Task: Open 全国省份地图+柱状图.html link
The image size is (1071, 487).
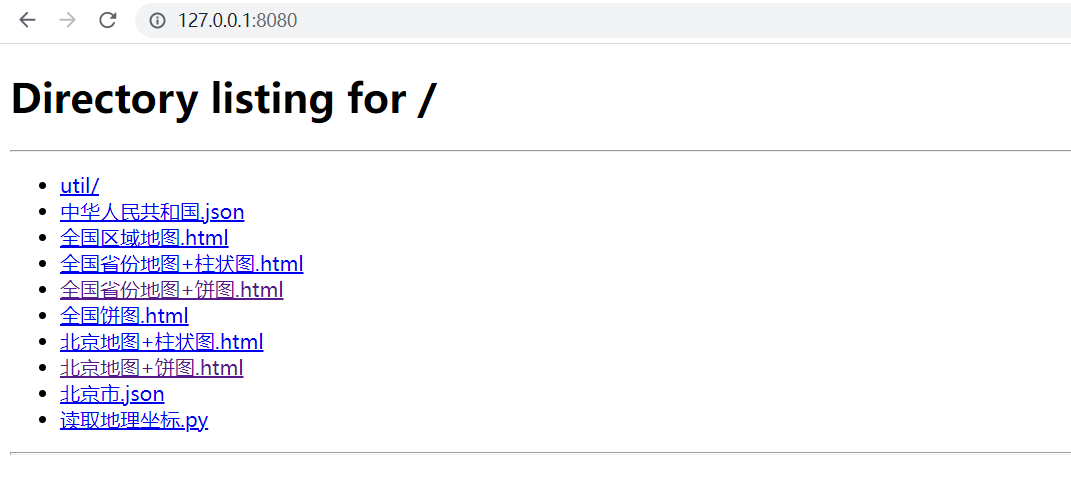Action: (182, 264)
